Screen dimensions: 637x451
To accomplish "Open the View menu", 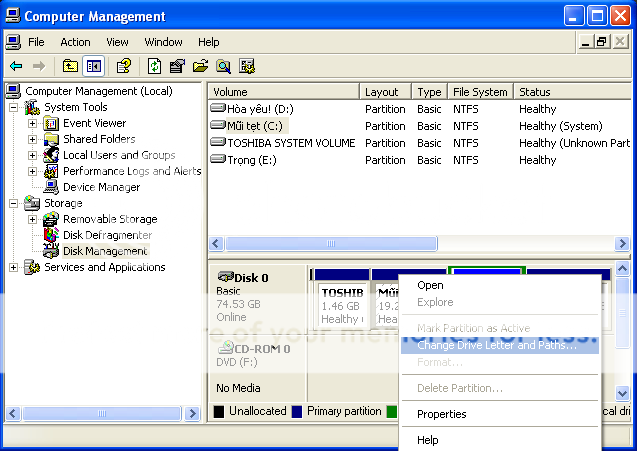I will coord(117,42).
